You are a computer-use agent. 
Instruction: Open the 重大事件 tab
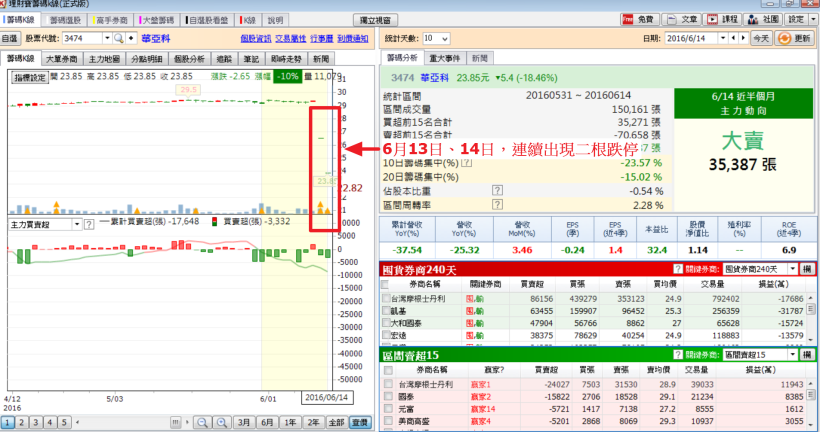point(444,59)
